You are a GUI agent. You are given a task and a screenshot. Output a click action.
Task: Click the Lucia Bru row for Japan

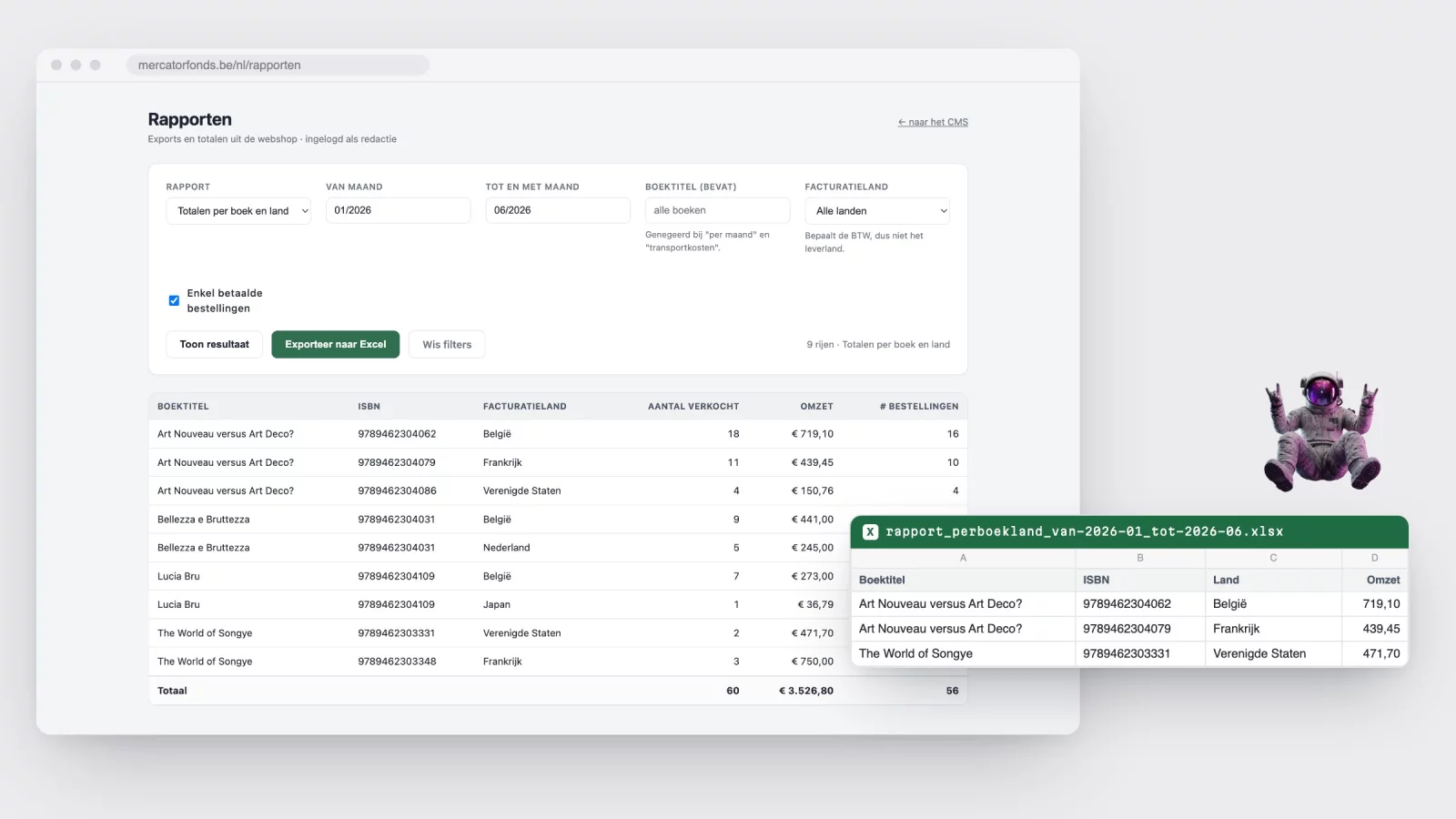(x=558, y=604)
